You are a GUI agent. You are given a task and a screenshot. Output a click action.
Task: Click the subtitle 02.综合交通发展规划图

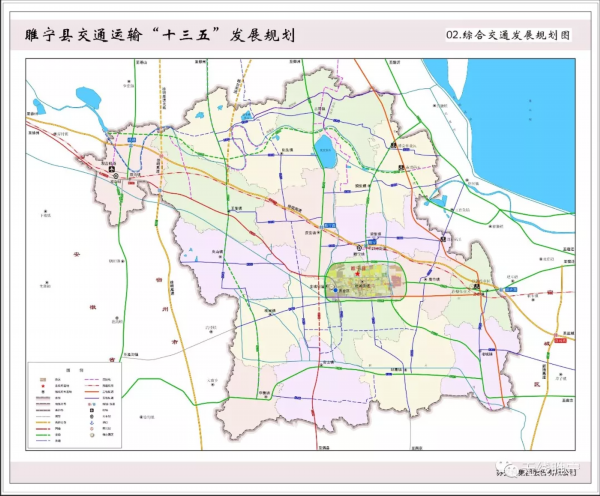tap(508, 35)
